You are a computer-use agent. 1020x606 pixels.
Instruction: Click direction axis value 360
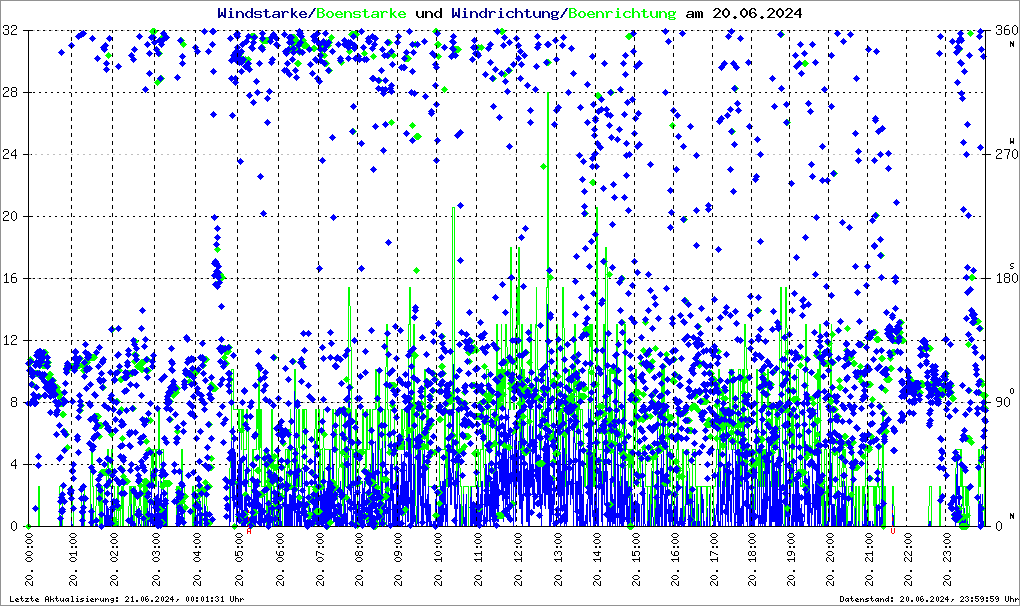1006,31
